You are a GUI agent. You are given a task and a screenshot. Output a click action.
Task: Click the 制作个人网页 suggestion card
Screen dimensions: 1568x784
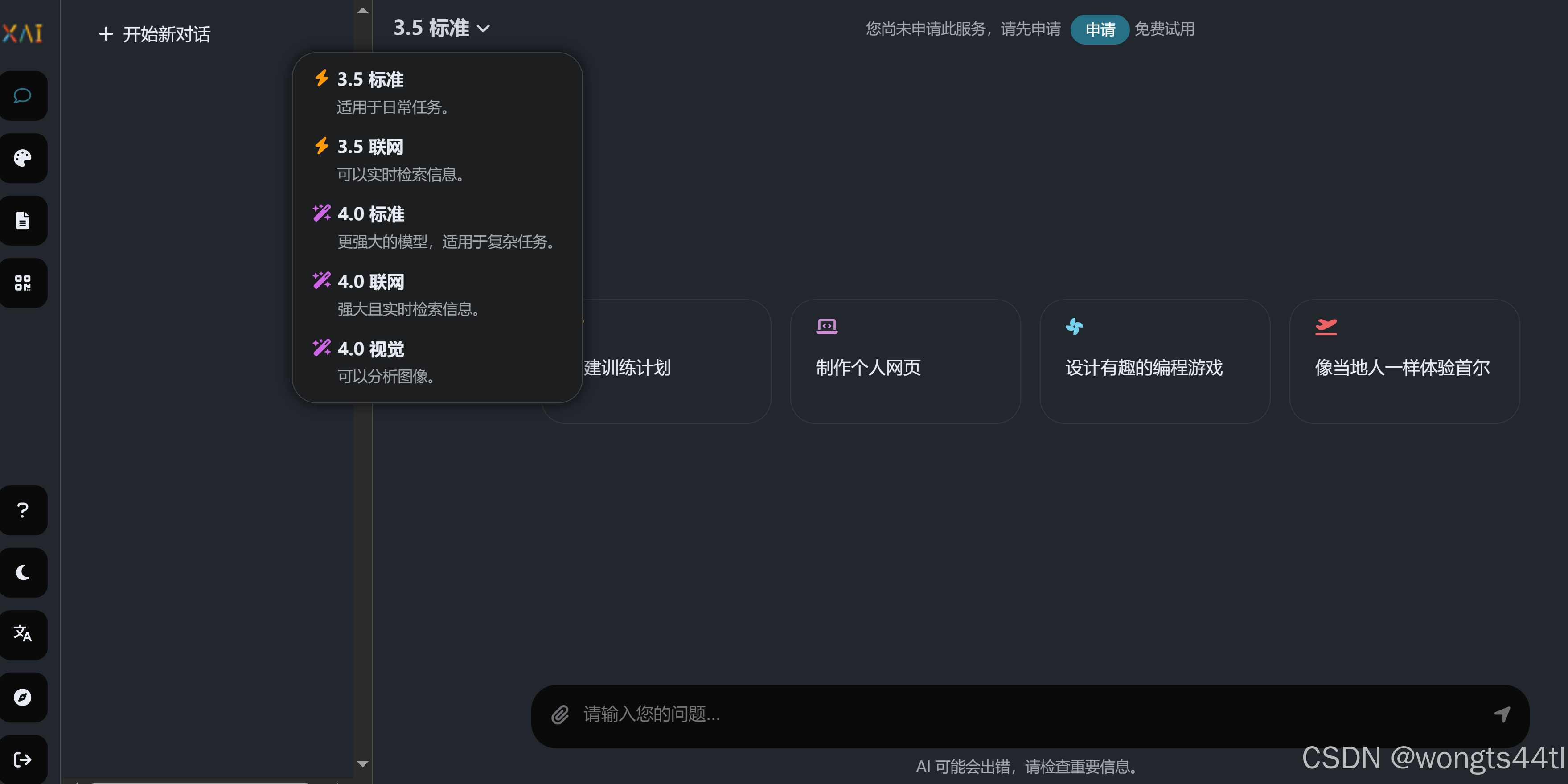click(x=904, y=361)
